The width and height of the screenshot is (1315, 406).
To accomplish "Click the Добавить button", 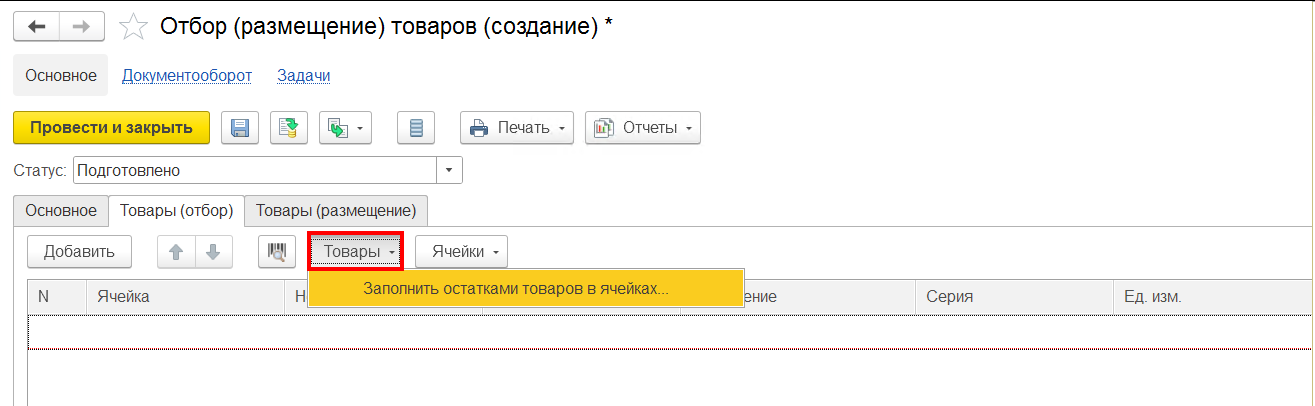I will [x=79, y=252].
